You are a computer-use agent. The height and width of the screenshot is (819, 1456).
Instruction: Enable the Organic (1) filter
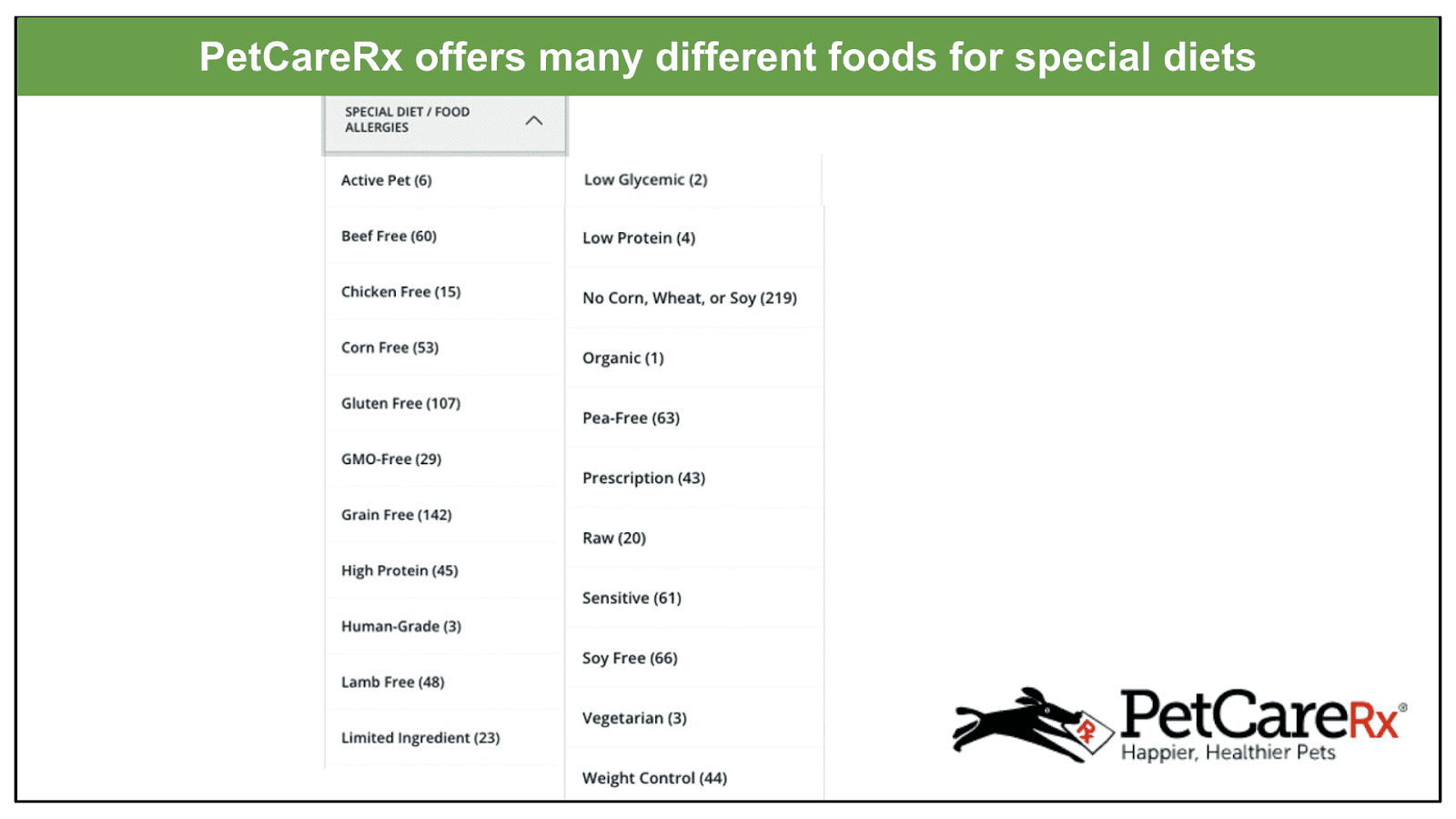(622, 358)
